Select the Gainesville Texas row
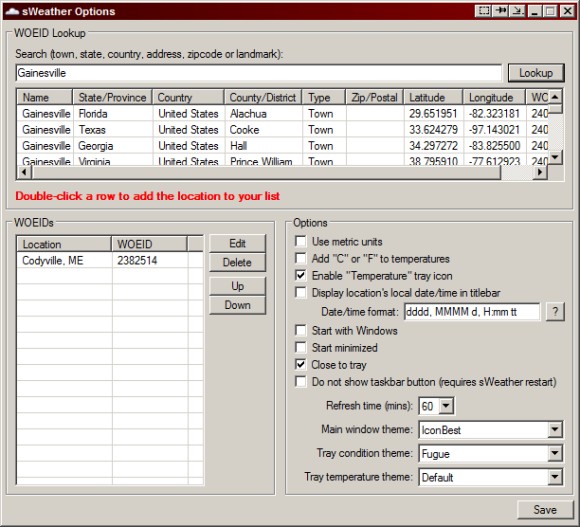Image resolution: width=580 pixels, height=527 pixels. click(283, 130)
